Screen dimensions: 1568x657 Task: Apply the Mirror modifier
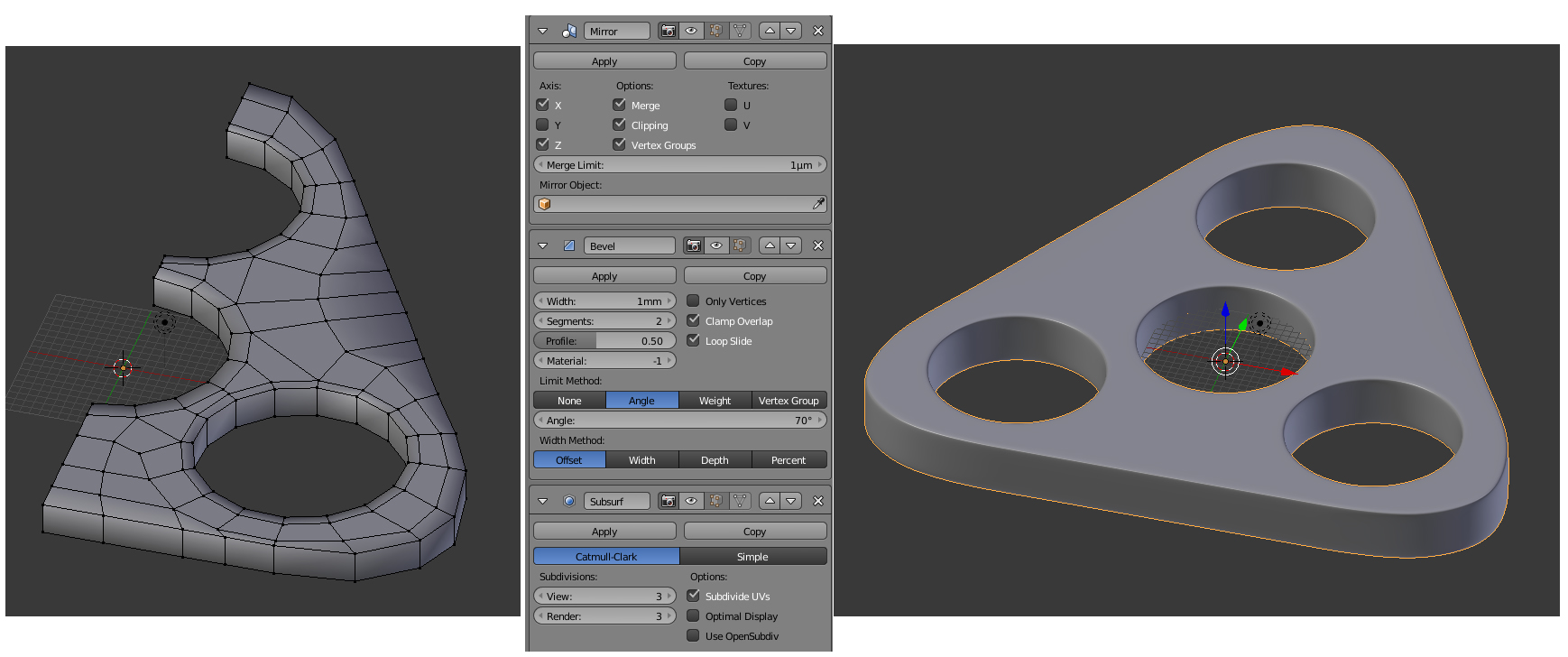tap(604, 61)
